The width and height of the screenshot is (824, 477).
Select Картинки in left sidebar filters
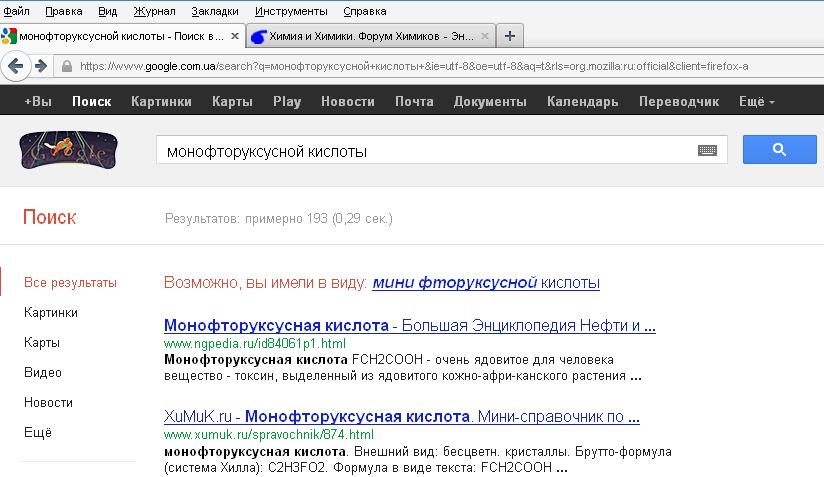tap(51, 312)
